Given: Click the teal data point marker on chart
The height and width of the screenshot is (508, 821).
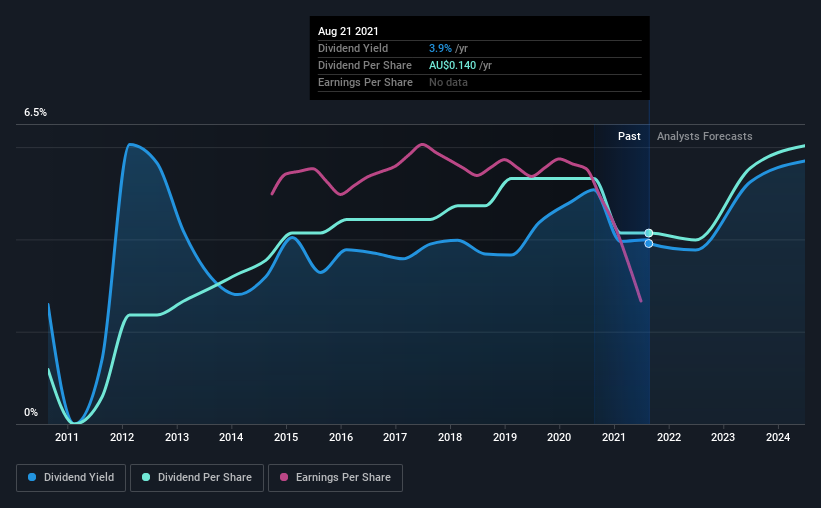Looking at the screenshot, I should [x=649, y=233].
